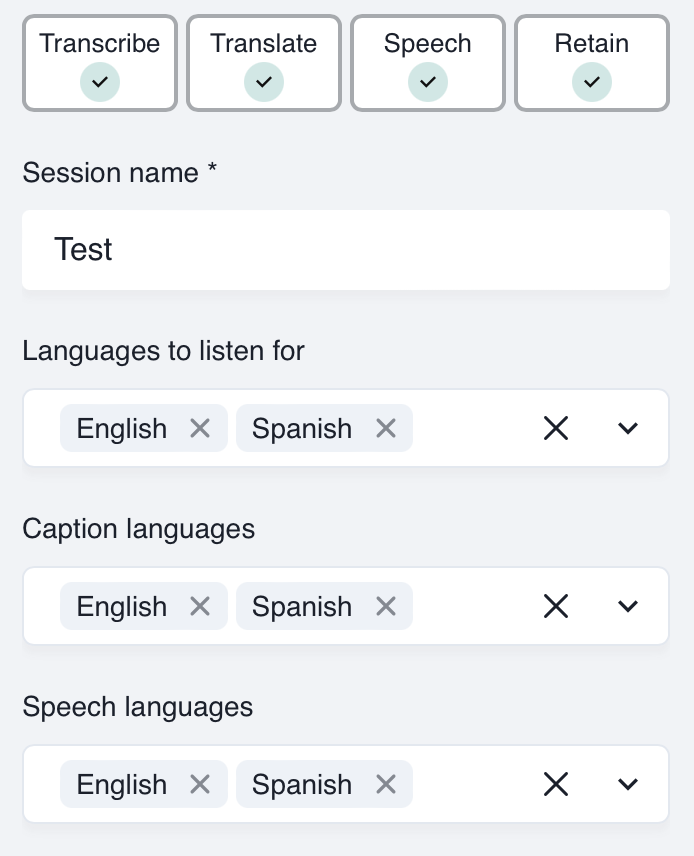Click the Session name input field
Viewport: 694px width, 856px height.
(346, 249)
